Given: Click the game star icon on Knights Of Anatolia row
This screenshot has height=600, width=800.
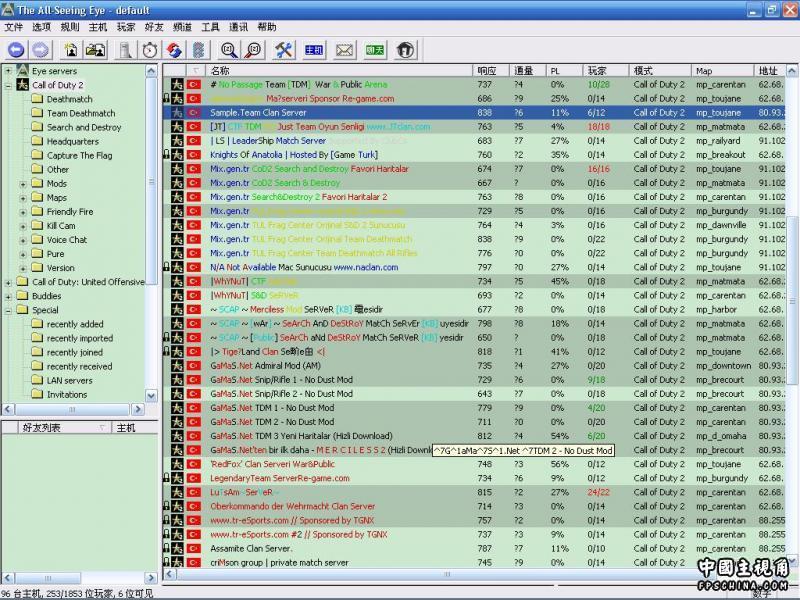Looking at the screenshot, I should tap(177, 155).
